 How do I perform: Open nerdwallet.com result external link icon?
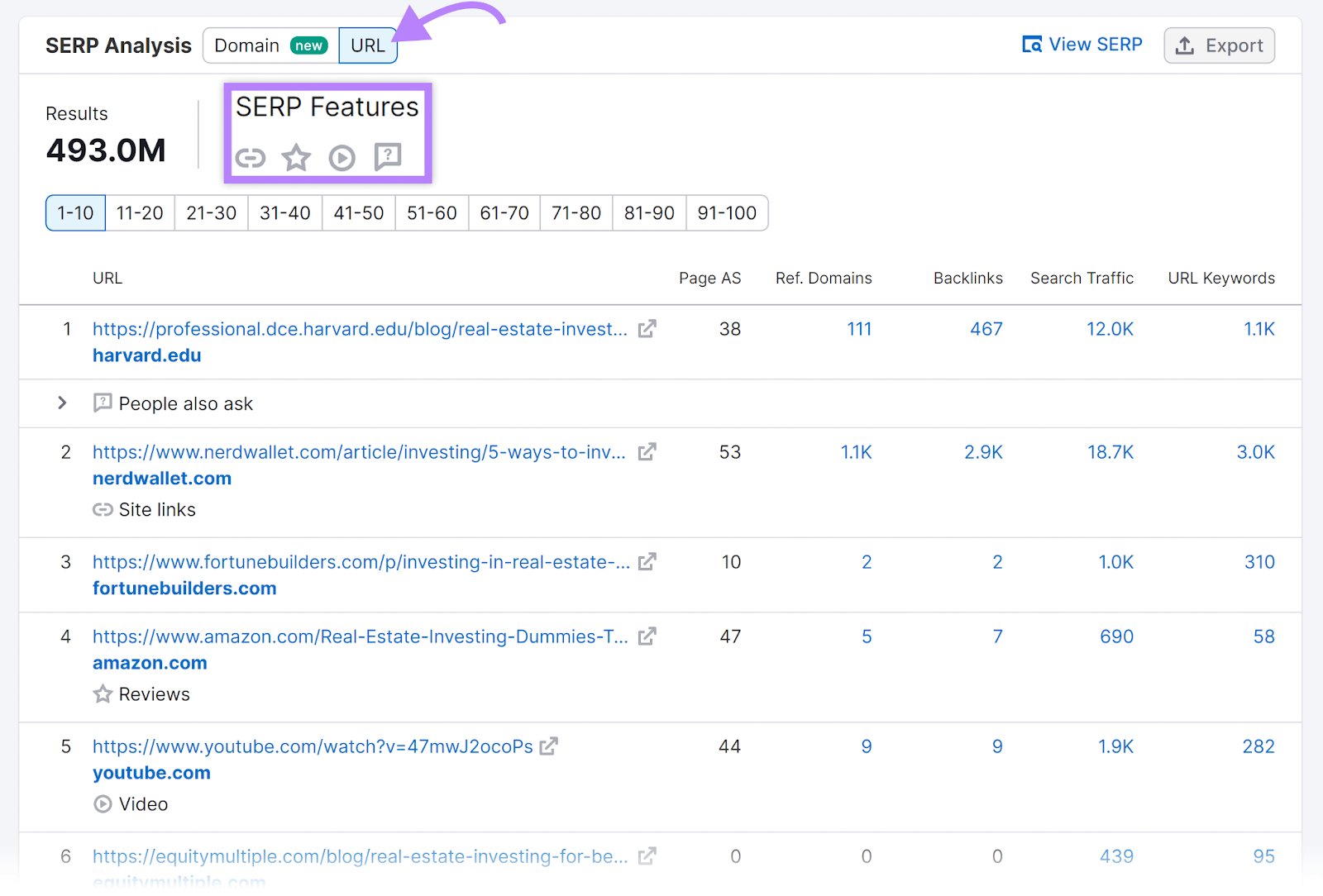[647, 452]
